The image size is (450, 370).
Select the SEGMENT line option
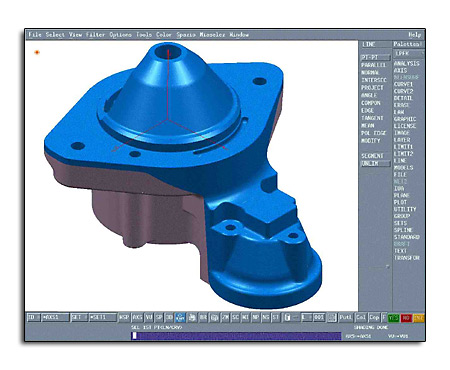(x=373, y=156)
